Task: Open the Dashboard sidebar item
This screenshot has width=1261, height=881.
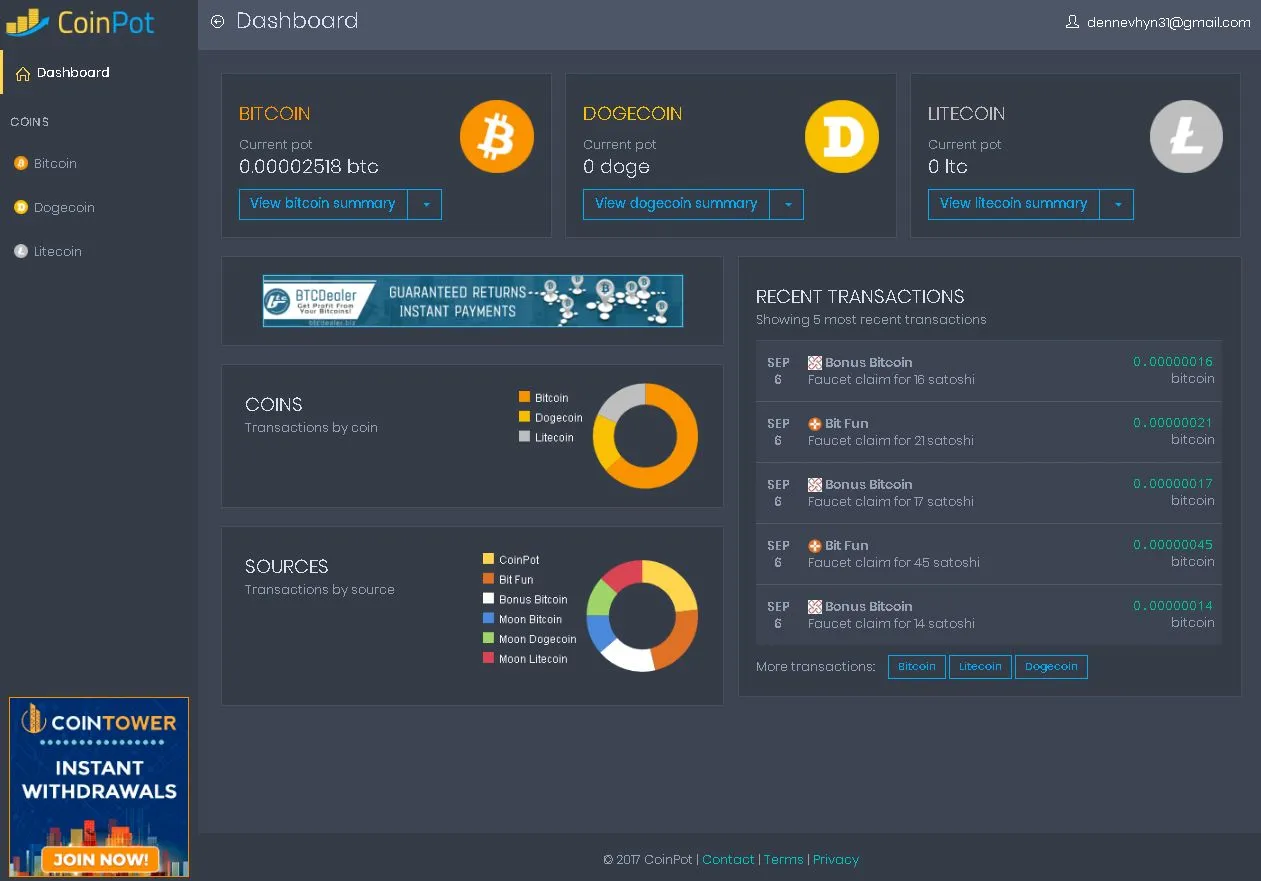Action: [99, 73]
